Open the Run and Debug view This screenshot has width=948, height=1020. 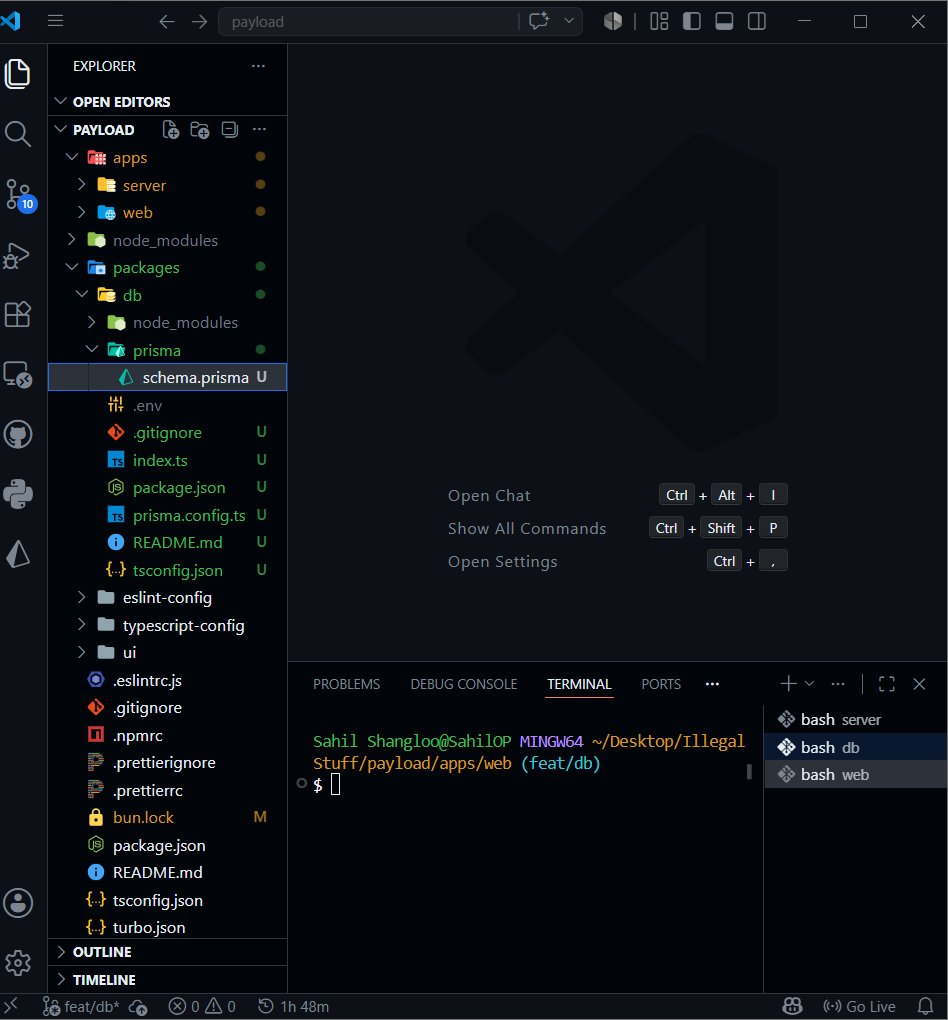(x=18, y=255)
